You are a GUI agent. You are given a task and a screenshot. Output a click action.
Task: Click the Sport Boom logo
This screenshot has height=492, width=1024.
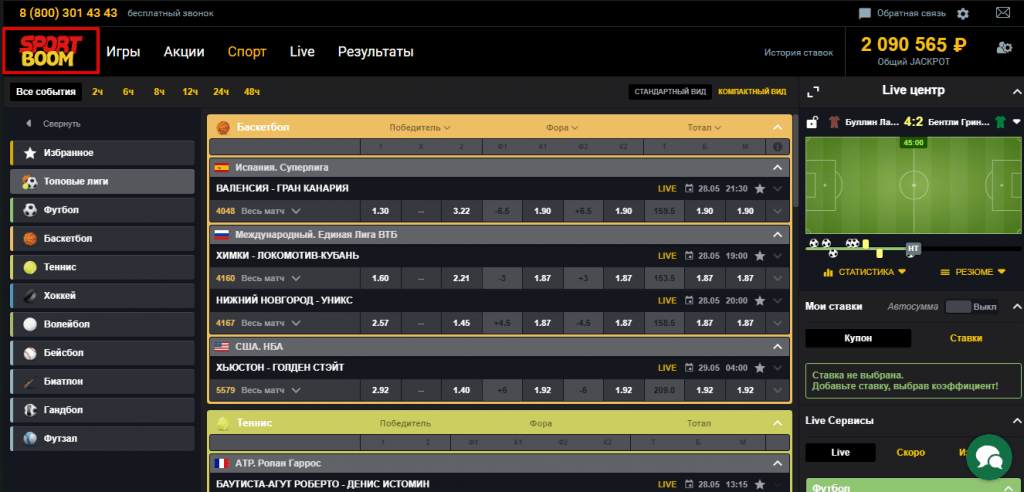pyautogui.click(x=51, y=51)
